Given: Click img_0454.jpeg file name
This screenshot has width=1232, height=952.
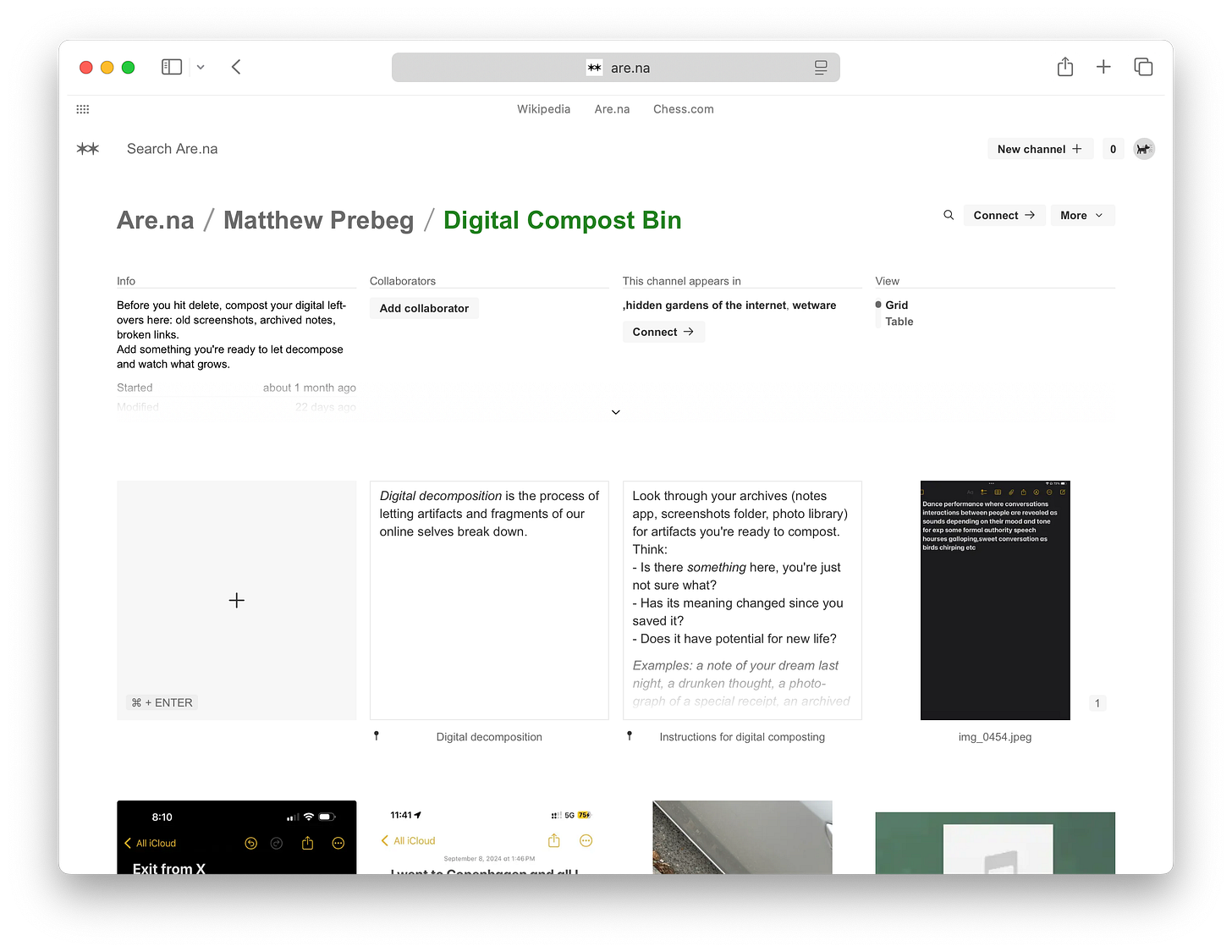Looking at the screenshot, I should (995, 737).
